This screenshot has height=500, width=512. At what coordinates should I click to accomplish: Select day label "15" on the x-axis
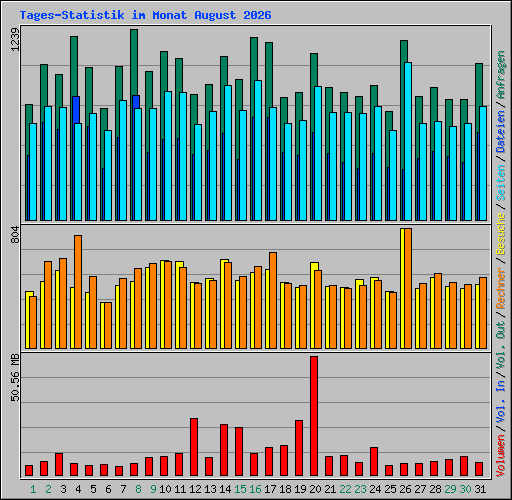click(240, 489)
